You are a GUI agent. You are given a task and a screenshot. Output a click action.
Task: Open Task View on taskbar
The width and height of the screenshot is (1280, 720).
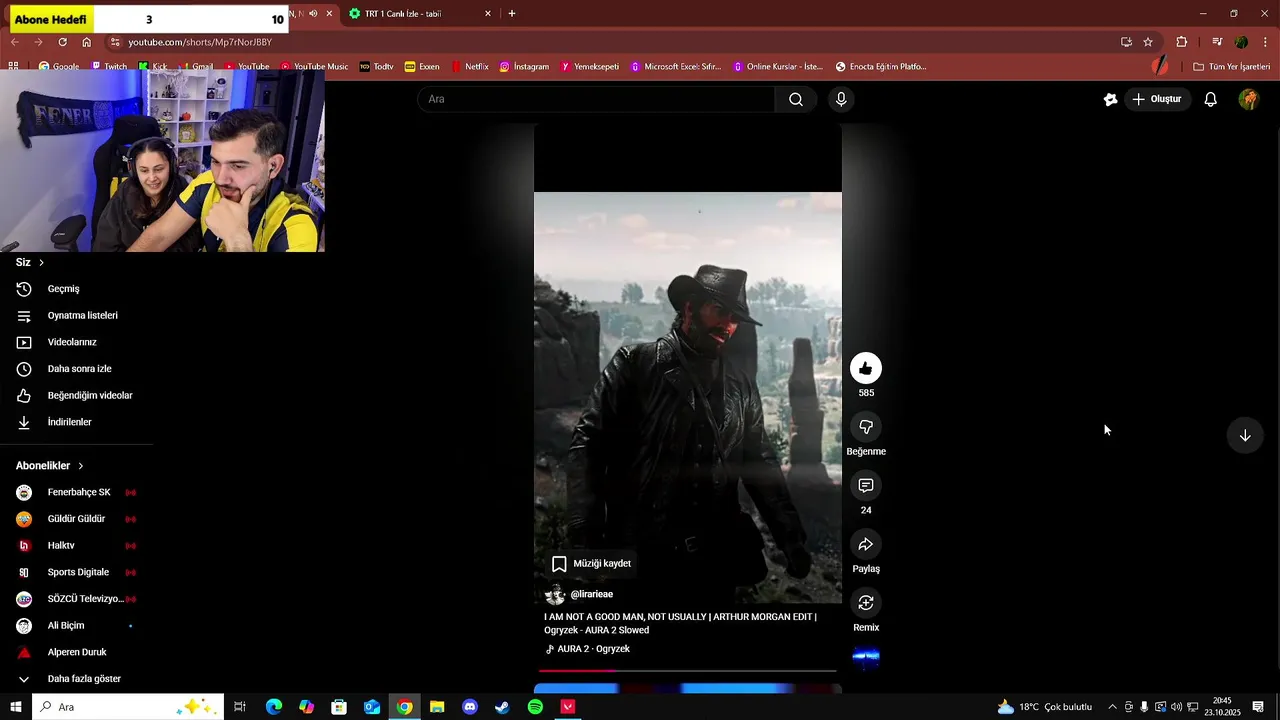click(240, 707)
